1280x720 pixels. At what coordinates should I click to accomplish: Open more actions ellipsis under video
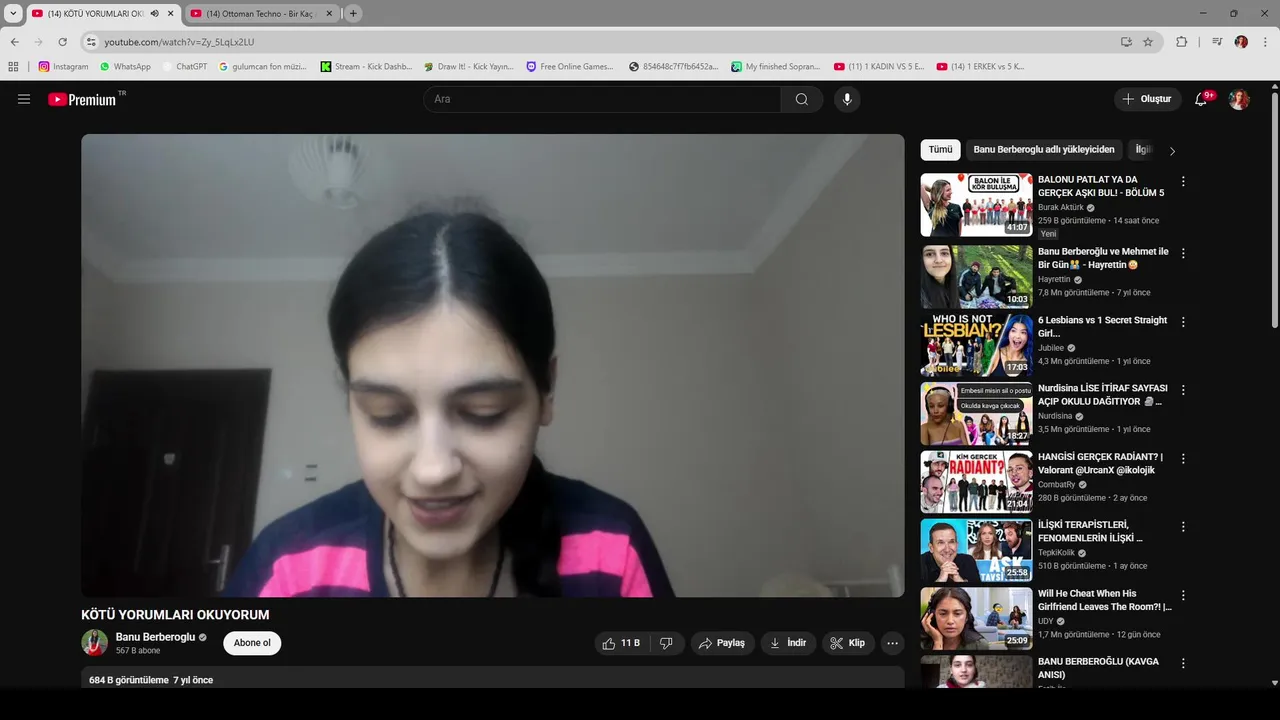(x=893, y=643)
